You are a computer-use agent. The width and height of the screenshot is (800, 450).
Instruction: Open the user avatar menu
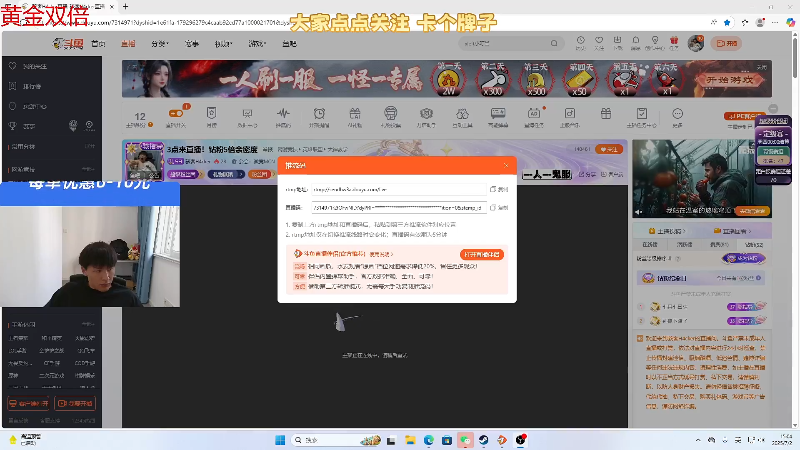(696, 43)
